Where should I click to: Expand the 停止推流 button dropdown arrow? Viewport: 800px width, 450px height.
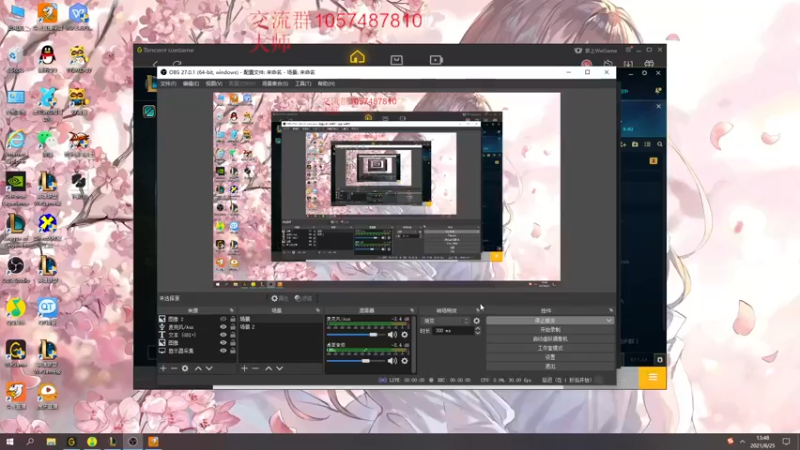tap(609, 320)
